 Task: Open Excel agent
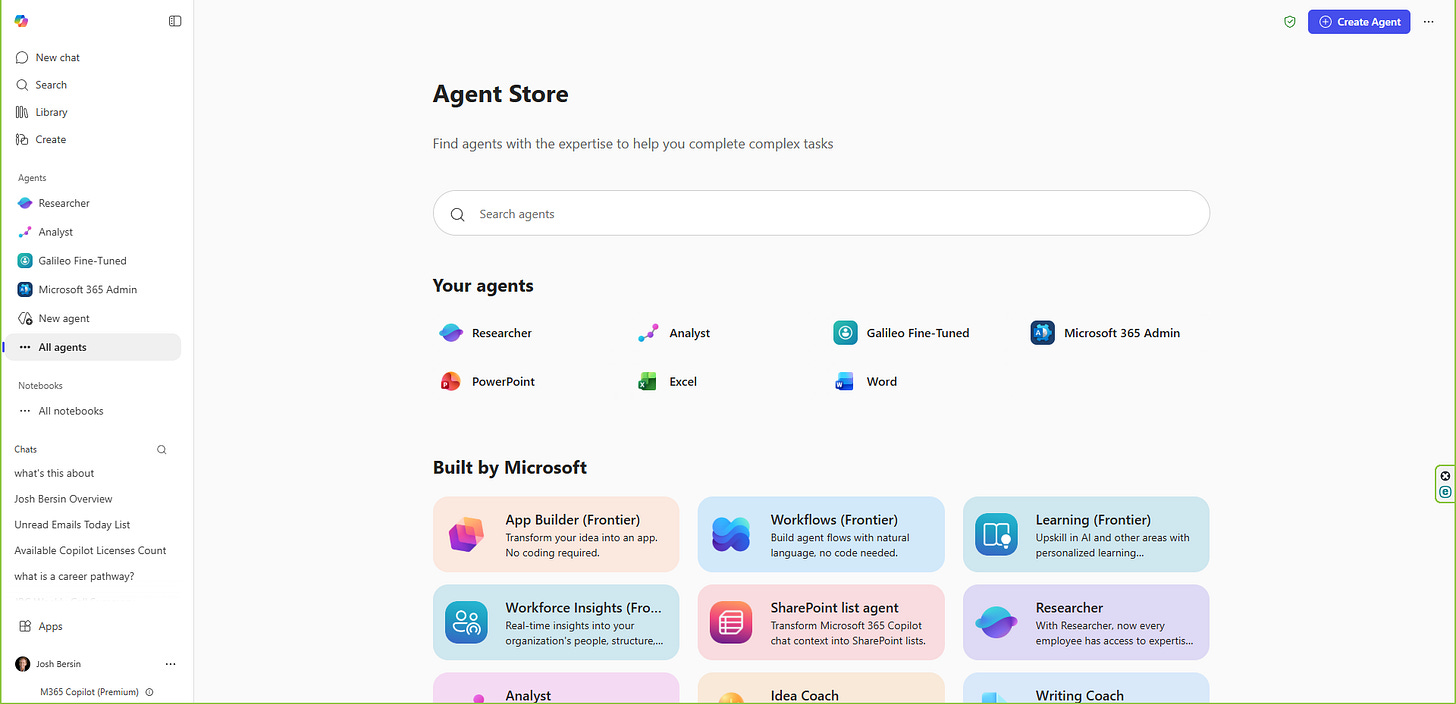pyautogui.click(x=667, y=381)
